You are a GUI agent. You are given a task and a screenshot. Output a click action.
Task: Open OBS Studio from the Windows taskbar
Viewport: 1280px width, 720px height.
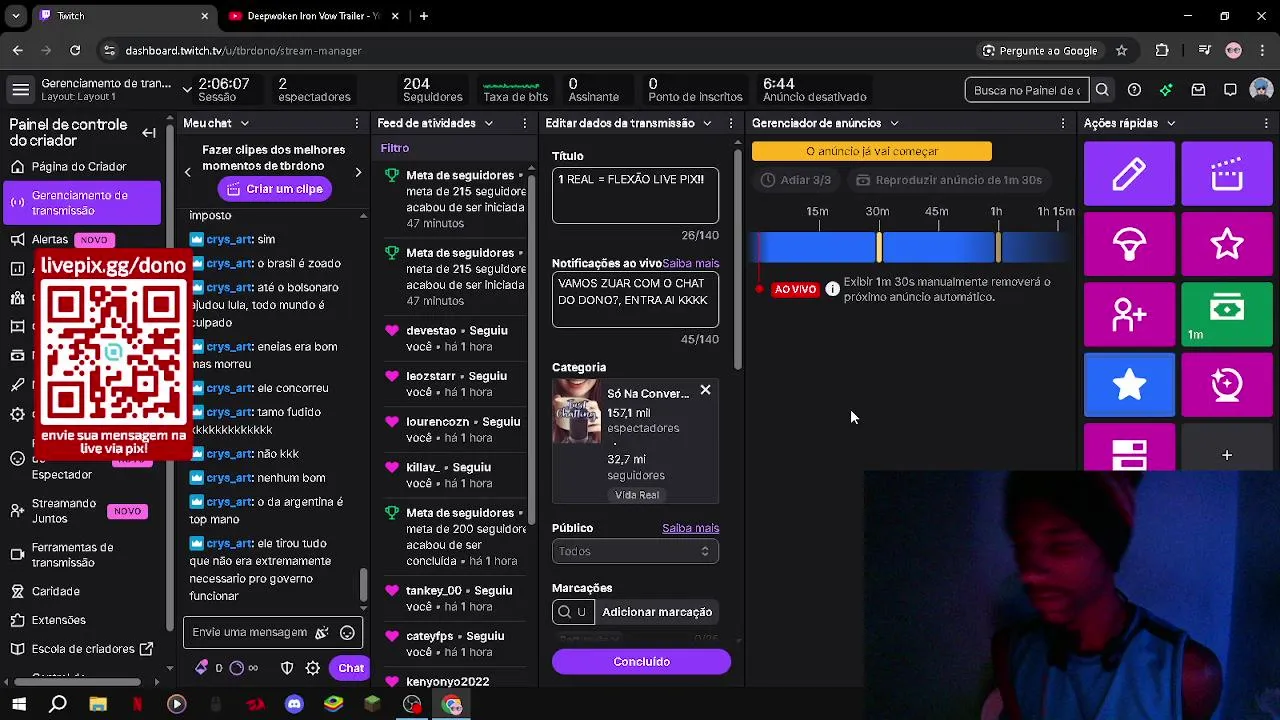click(x=412, y=705)
